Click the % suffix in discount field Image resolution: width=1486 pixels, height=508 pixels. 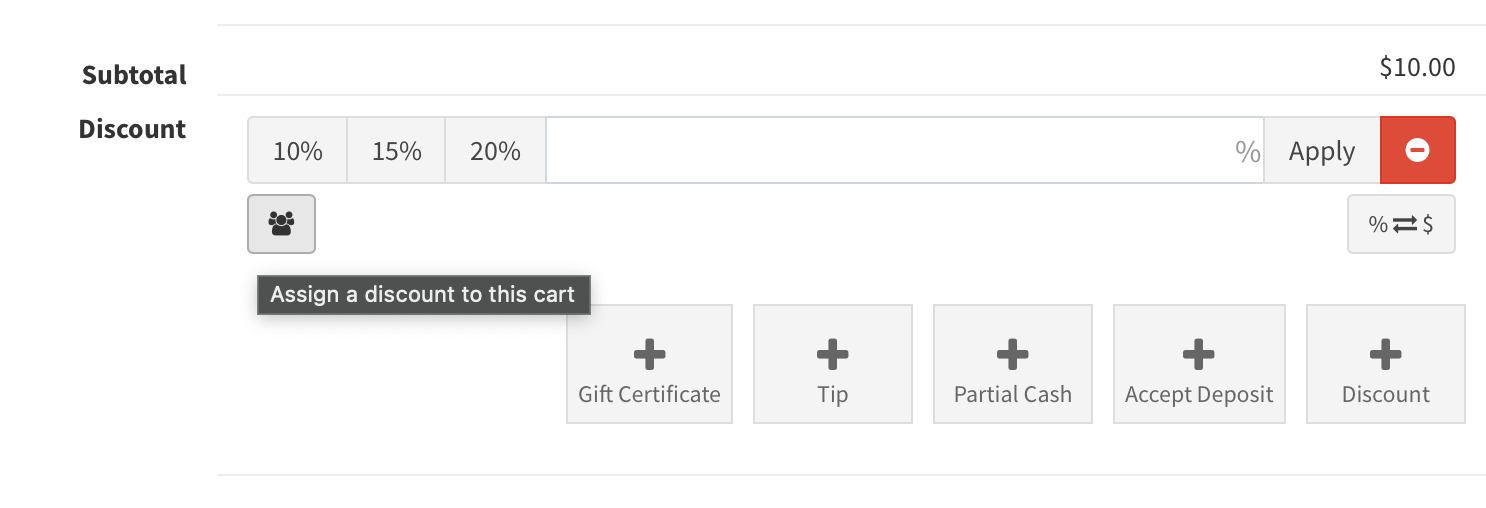(x=1247, y=151)
